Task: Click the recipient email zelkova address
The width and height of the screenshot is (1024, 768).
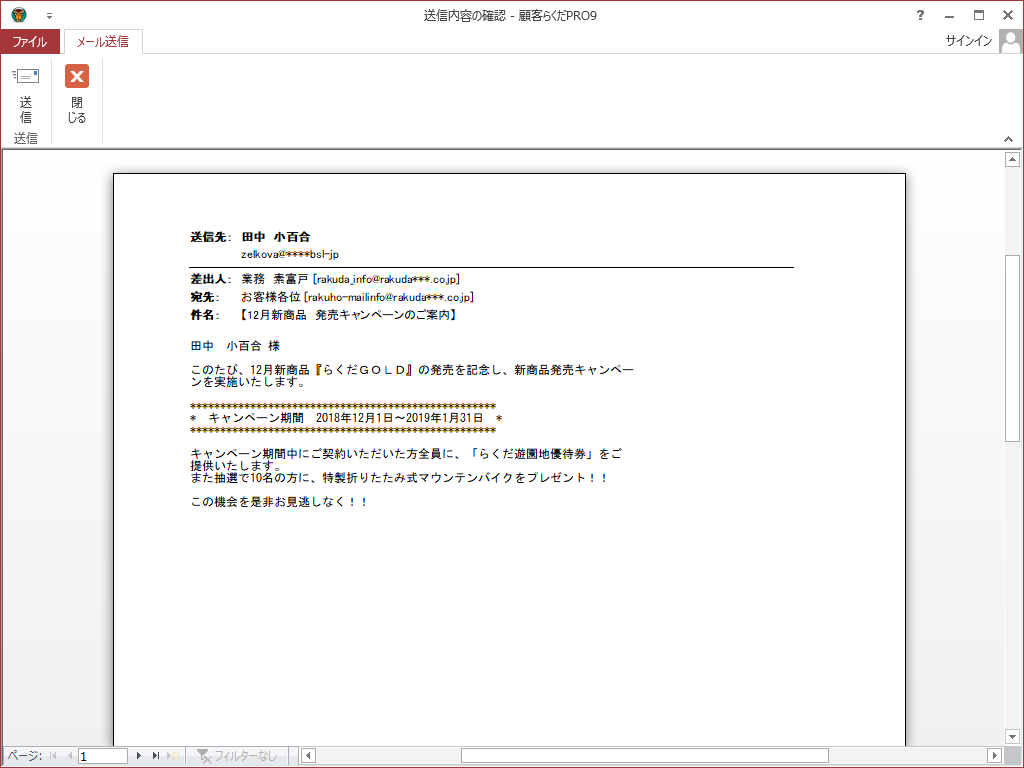Action: [x=290, y=255]
